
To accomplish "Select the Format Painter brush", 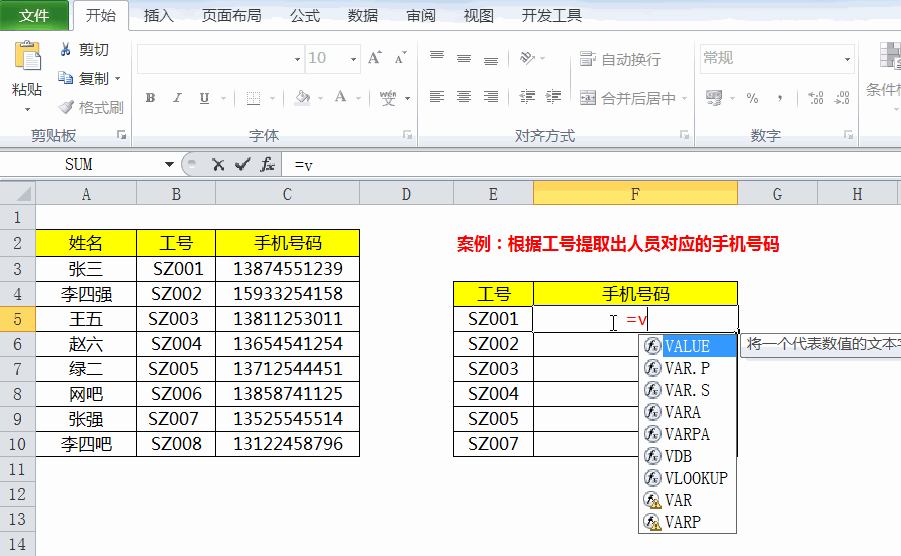I will 66,107.
